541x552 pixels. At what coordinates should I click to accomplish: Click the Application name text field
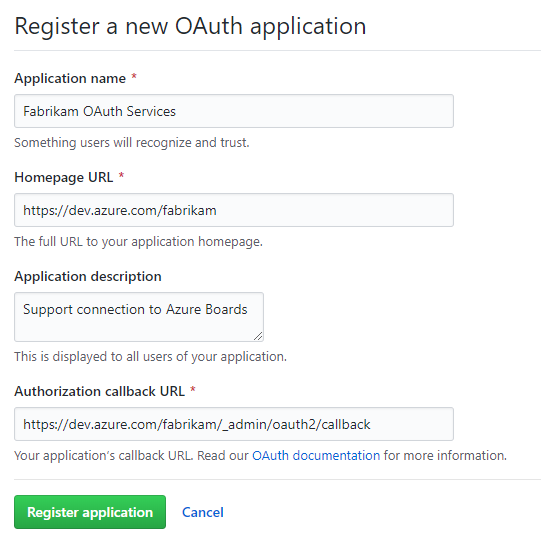pos(234,111)
